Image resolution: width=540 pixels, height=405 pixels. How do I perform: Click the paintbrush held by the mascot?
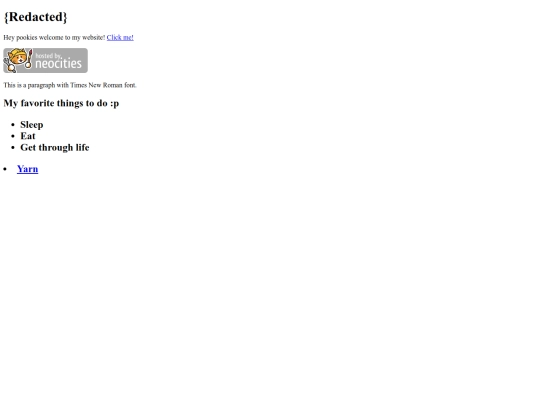(x=29, y=59)
